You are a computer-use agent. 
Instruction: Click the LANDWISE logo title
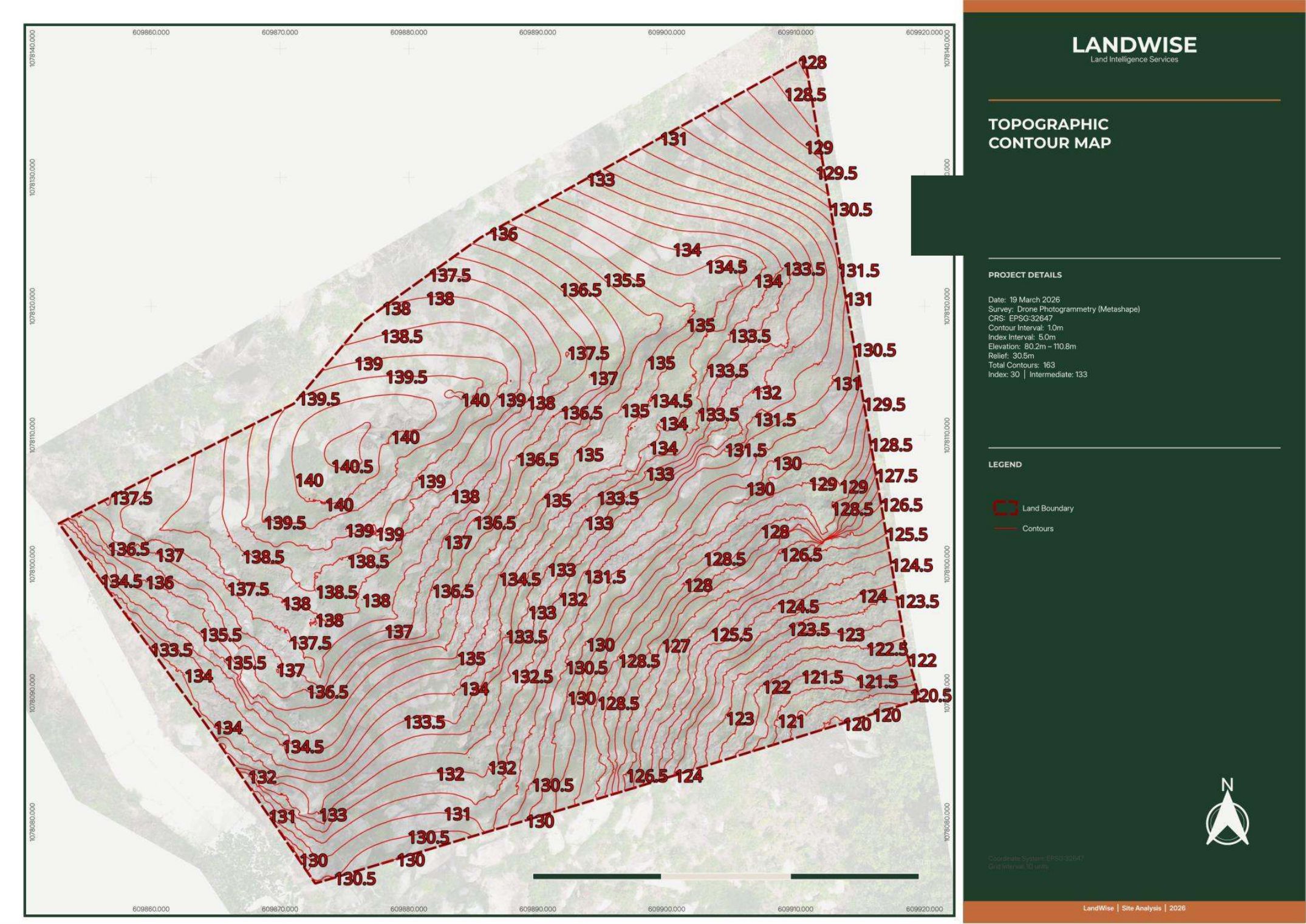click(x=1134, y=44)
